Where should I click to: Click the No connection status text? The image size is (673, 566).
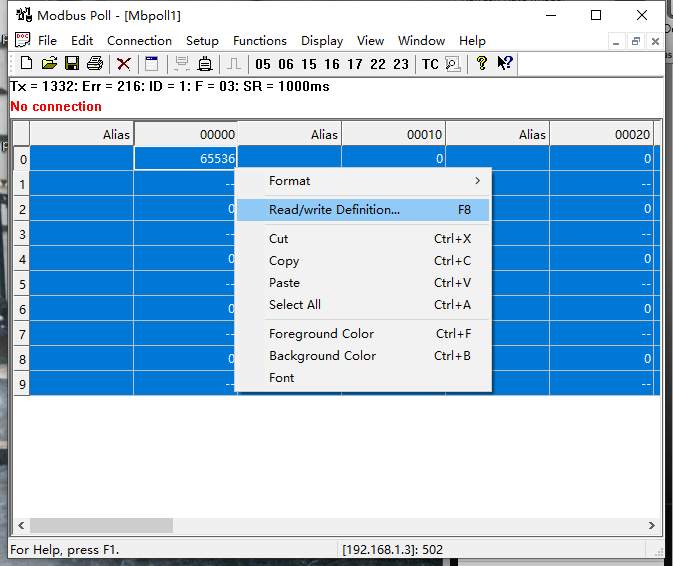(x=56, y=106)
